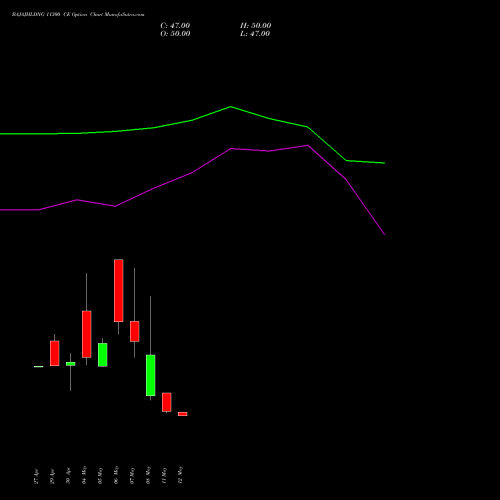
Task: Select the tall red 06 May candle
Action: (x=119, y=290)
